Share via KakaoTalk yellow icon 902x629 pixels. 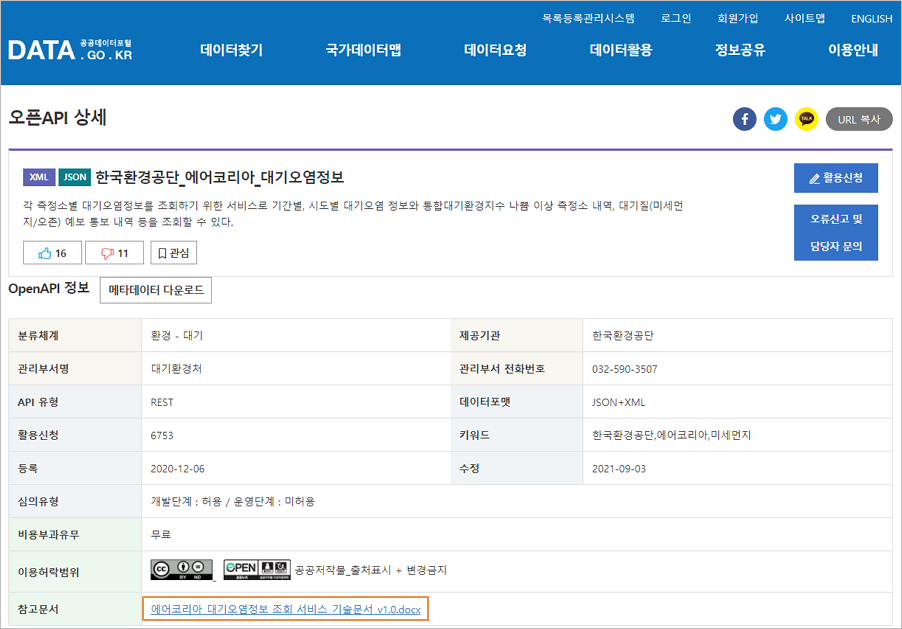[x=807, y=119]
